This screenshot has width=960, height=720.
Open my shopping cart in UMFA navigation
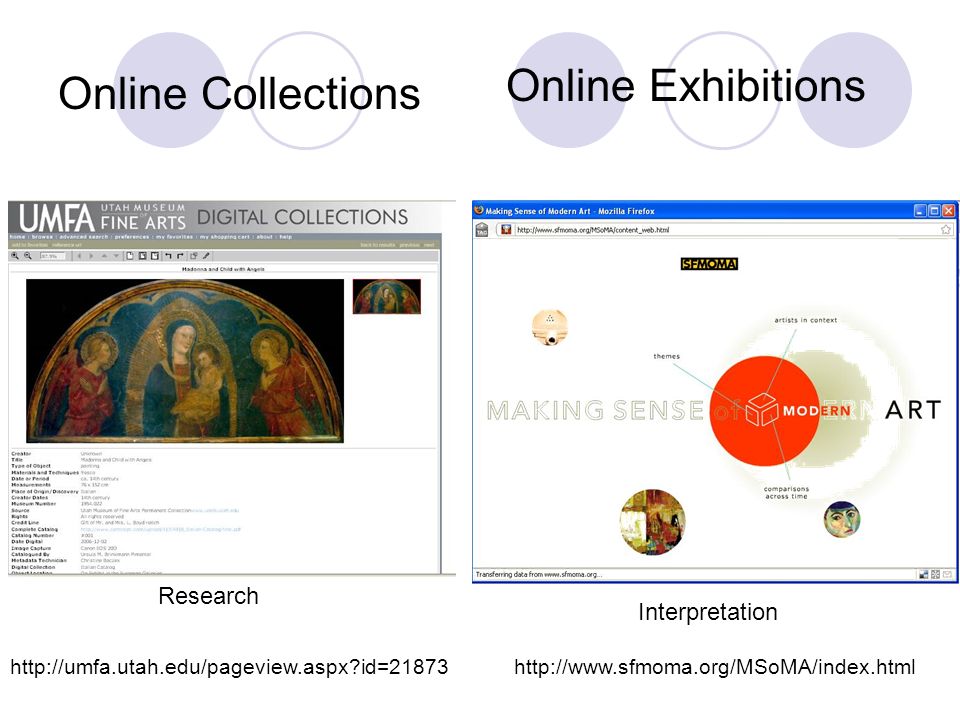[225, 237]
